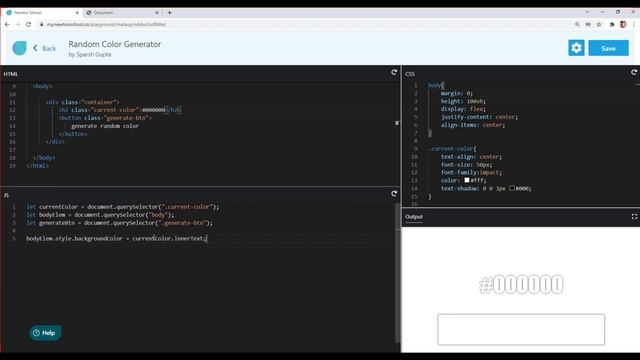Click the 'justify-content: center' CSS line

(479, 117)
